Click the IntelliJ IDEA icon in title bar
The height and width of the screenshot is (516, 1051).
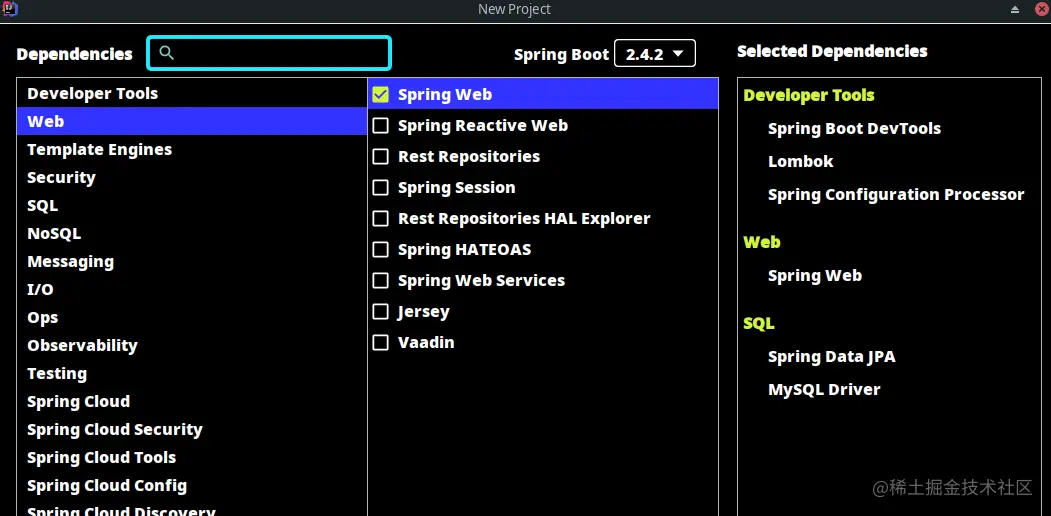(x=10, y=9)
